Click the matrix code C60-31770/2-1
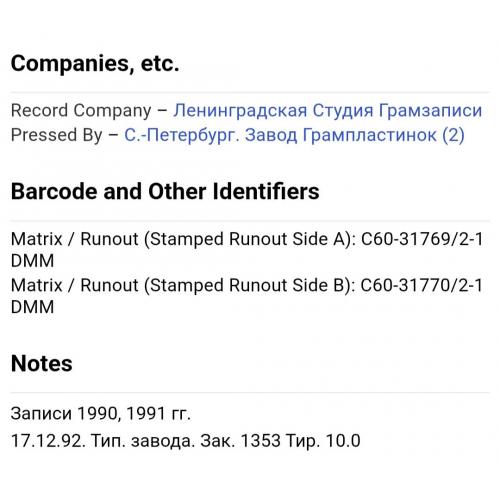 422,286
